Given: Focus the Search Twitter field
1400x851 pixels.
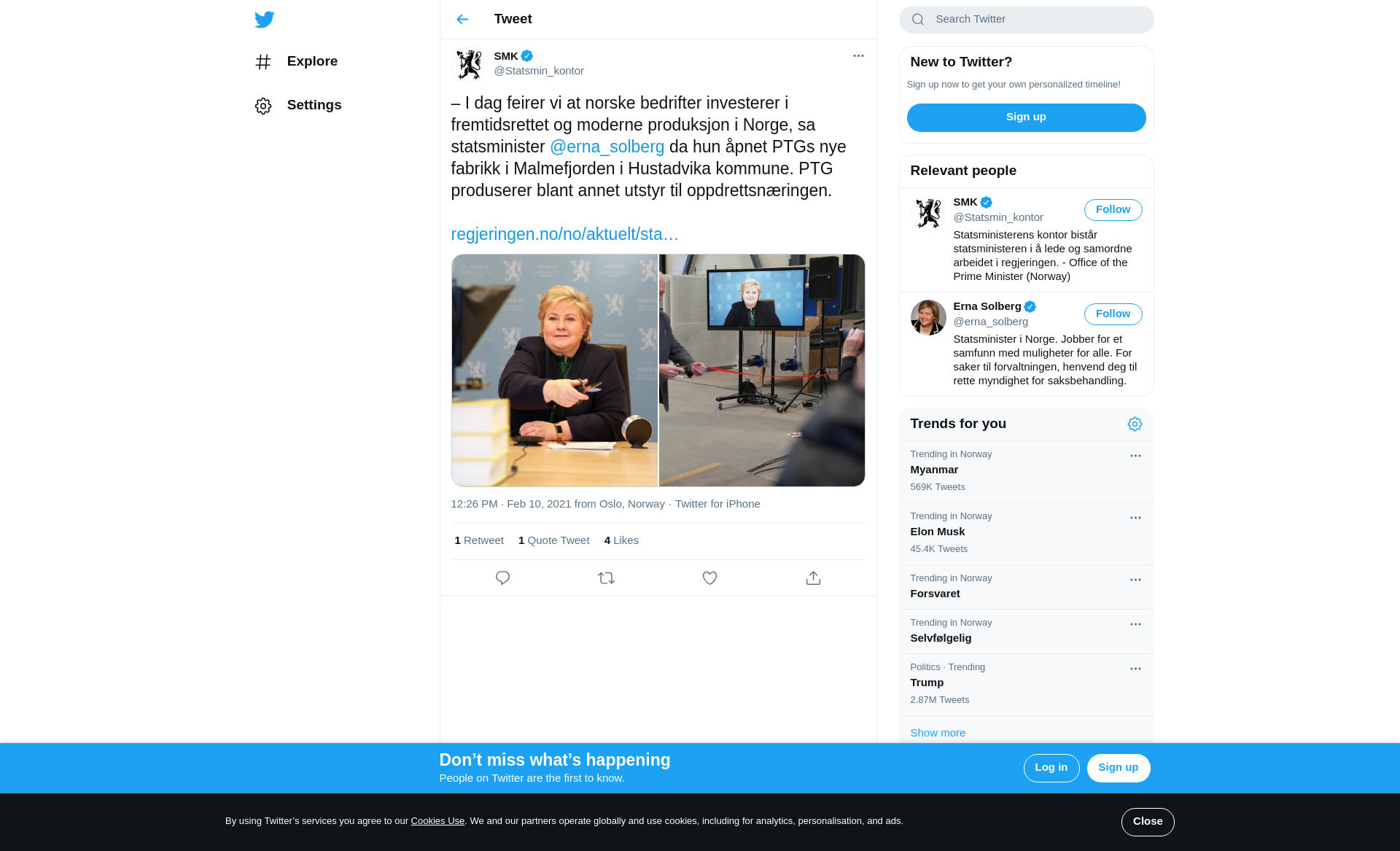Looking at the screenshot, I should point(1026,20).
